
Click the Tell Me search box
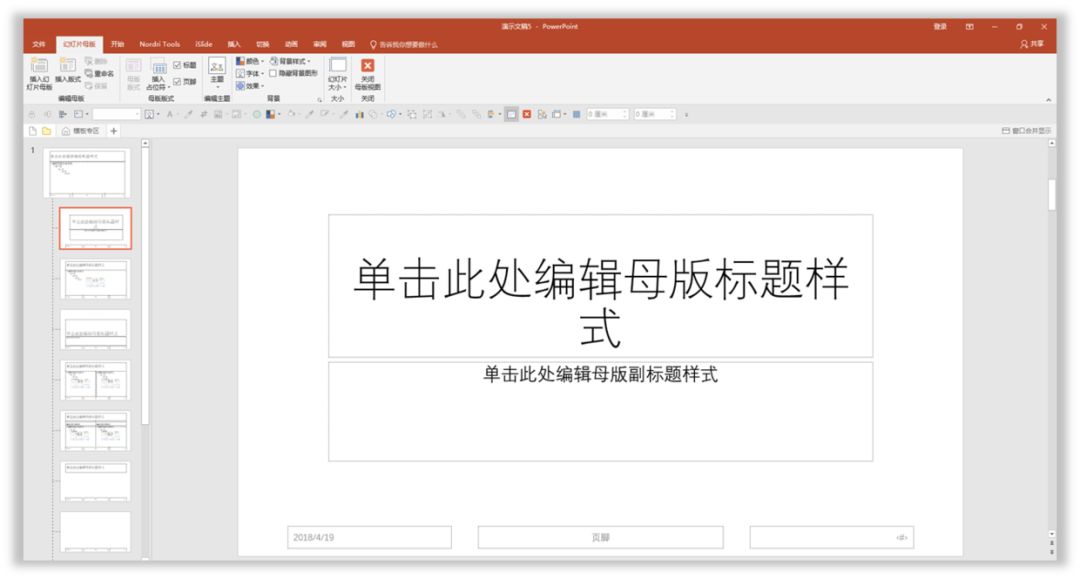(x=404, y=45)
